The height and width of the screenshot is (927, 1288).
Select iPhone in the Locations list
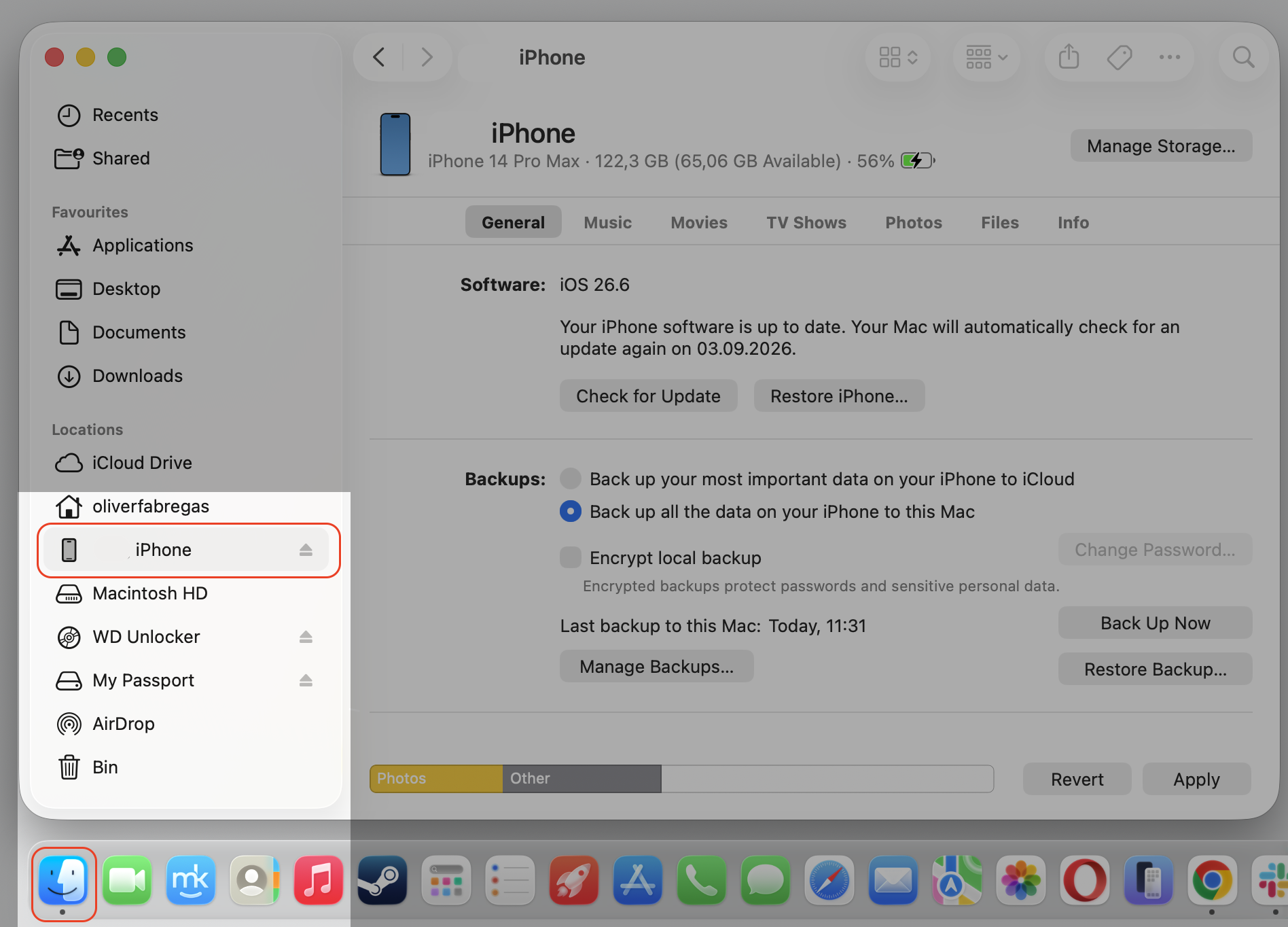[186, 550]
